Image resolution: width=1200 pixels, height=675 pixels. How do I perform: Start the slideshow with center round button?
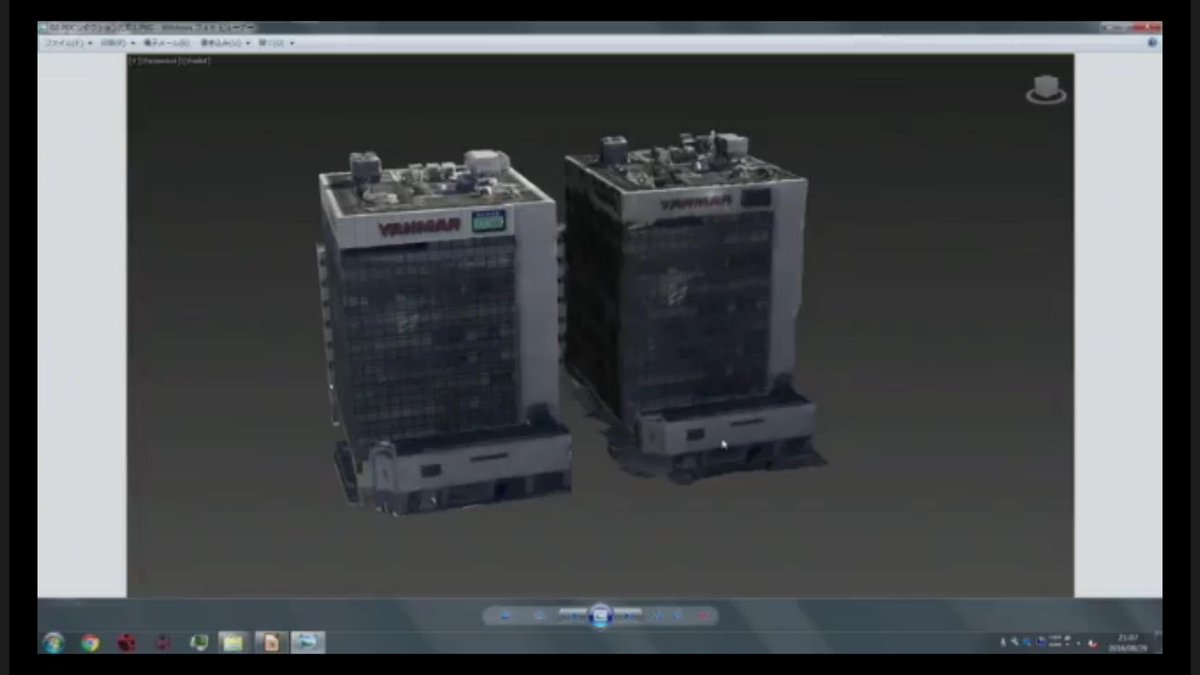tap(600, 616)
